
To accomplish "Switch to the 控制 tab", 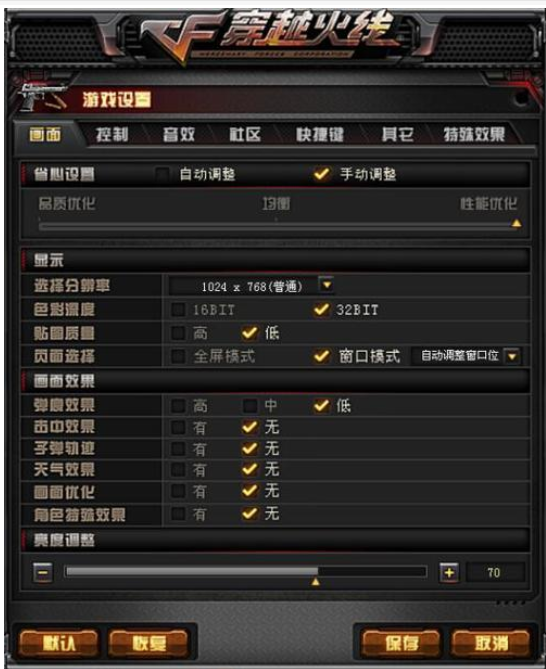I will pos(112,135).
